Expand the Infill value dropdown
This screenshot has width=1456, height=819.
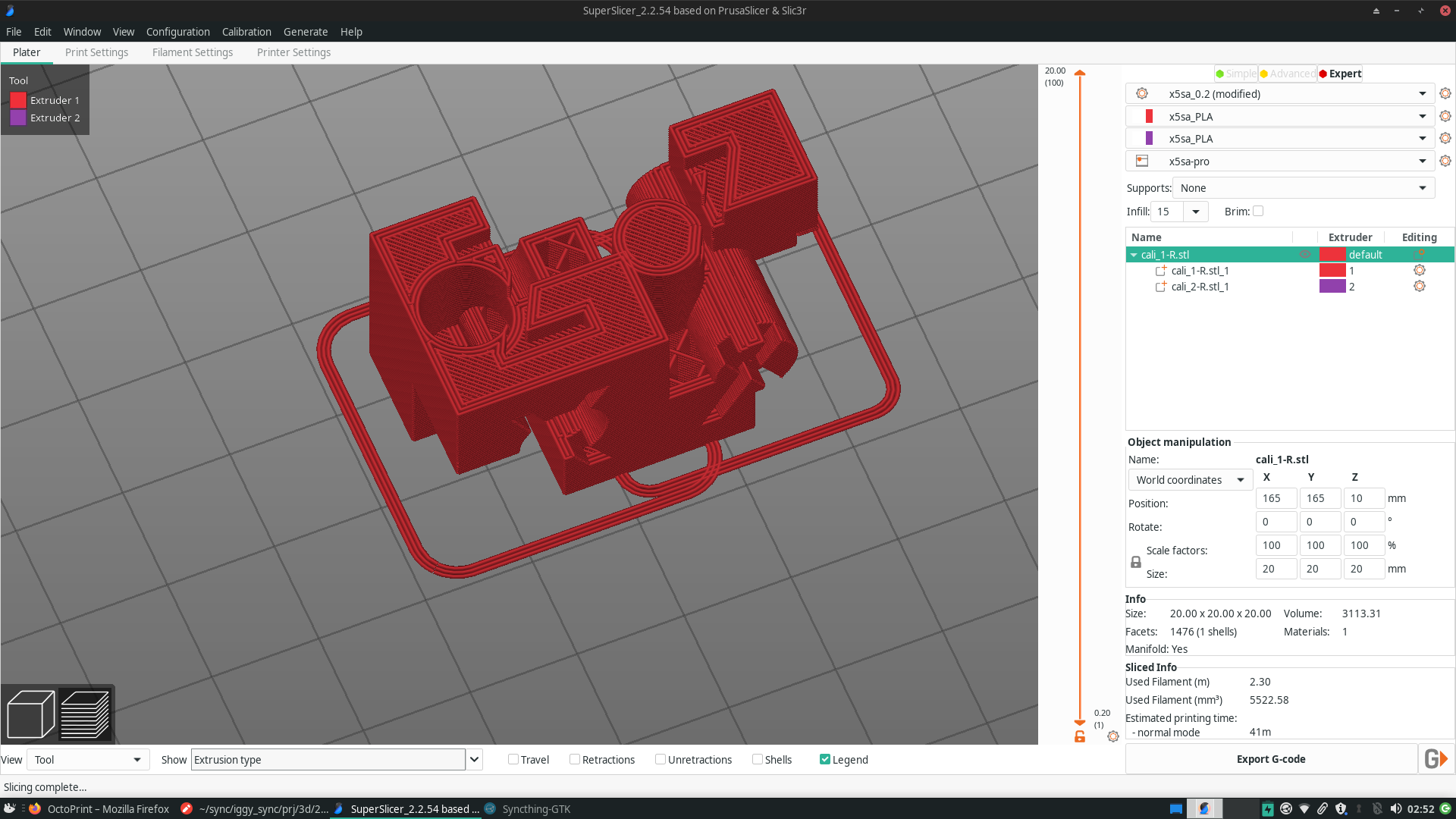(1196, 212)
